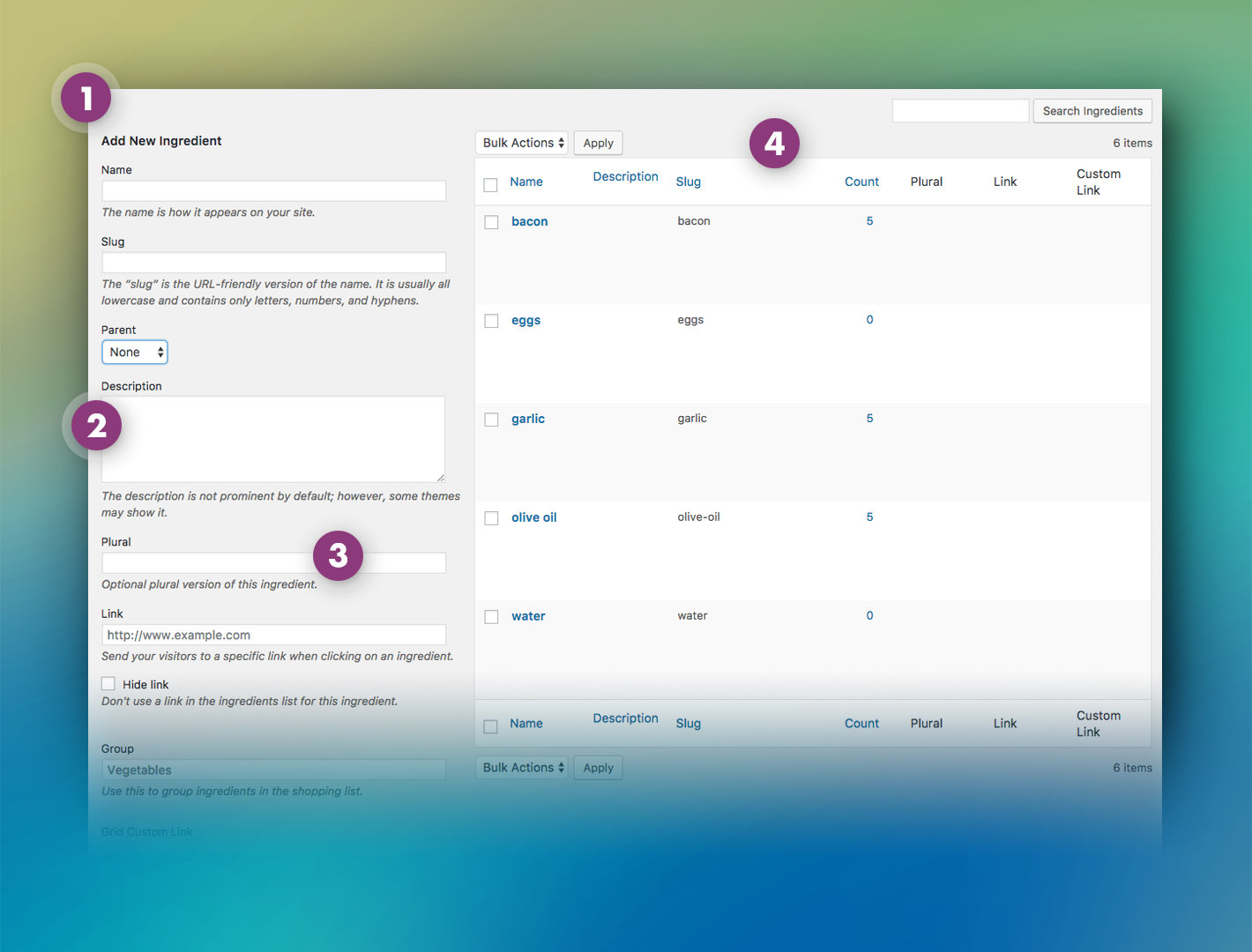Click the Plural input field
This screenshot has height=952, width=1252.
coord(273,562)
